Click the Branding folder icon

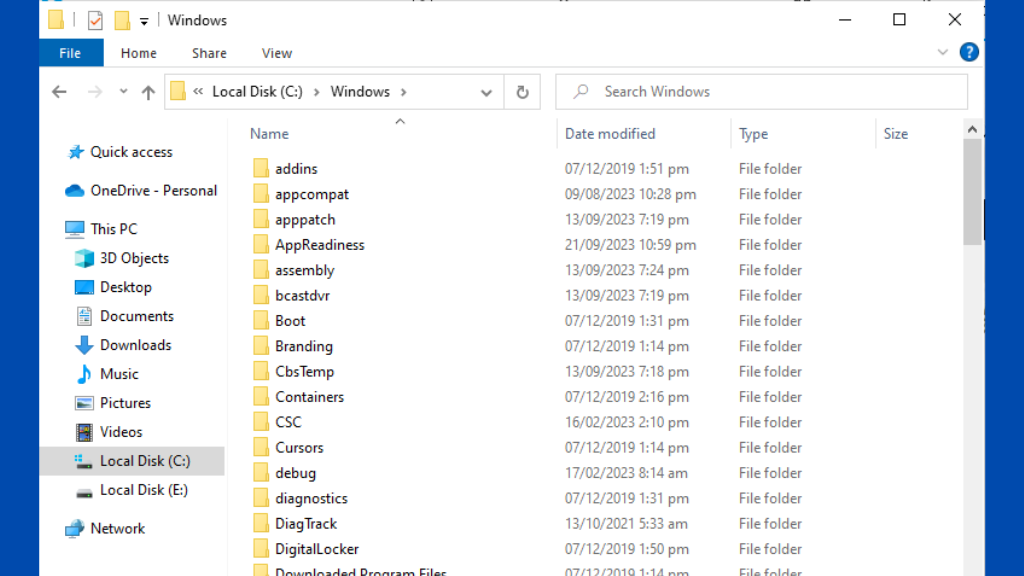click(x=261, y=346)
